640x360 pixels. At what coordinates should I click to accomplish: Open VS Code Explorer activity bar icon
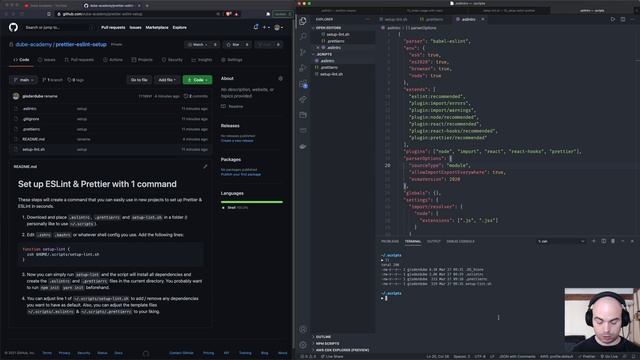pyautogui.click(x=303, y=21)
